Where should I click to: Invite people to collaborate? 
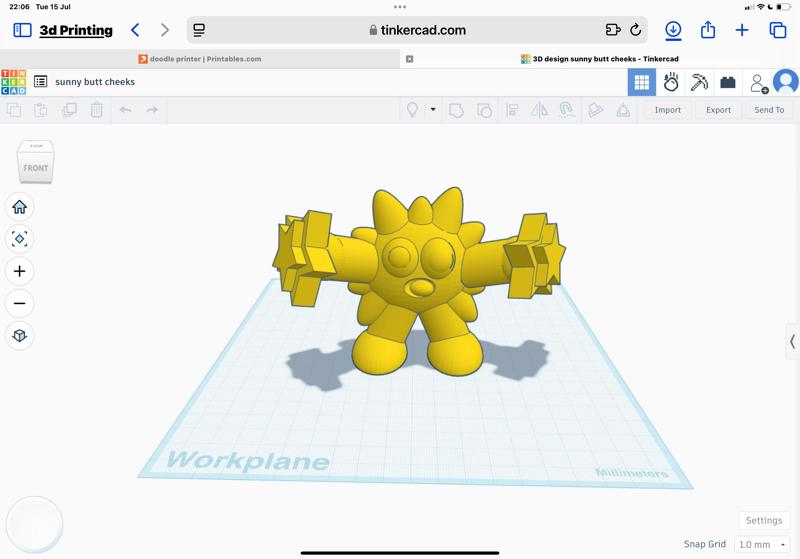coord(759,83)
